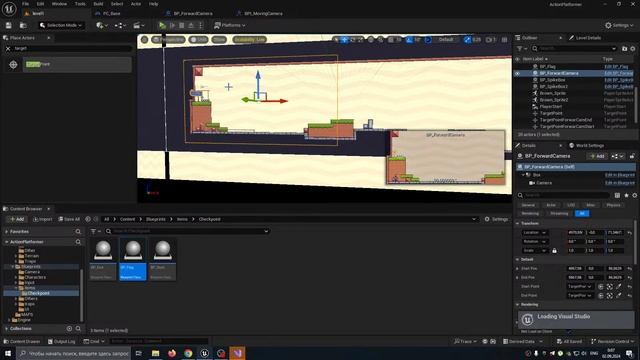The width and height of the screenshot is (640, 360).
Task: Click Save All in Content Browser
Action: point(69,220)
